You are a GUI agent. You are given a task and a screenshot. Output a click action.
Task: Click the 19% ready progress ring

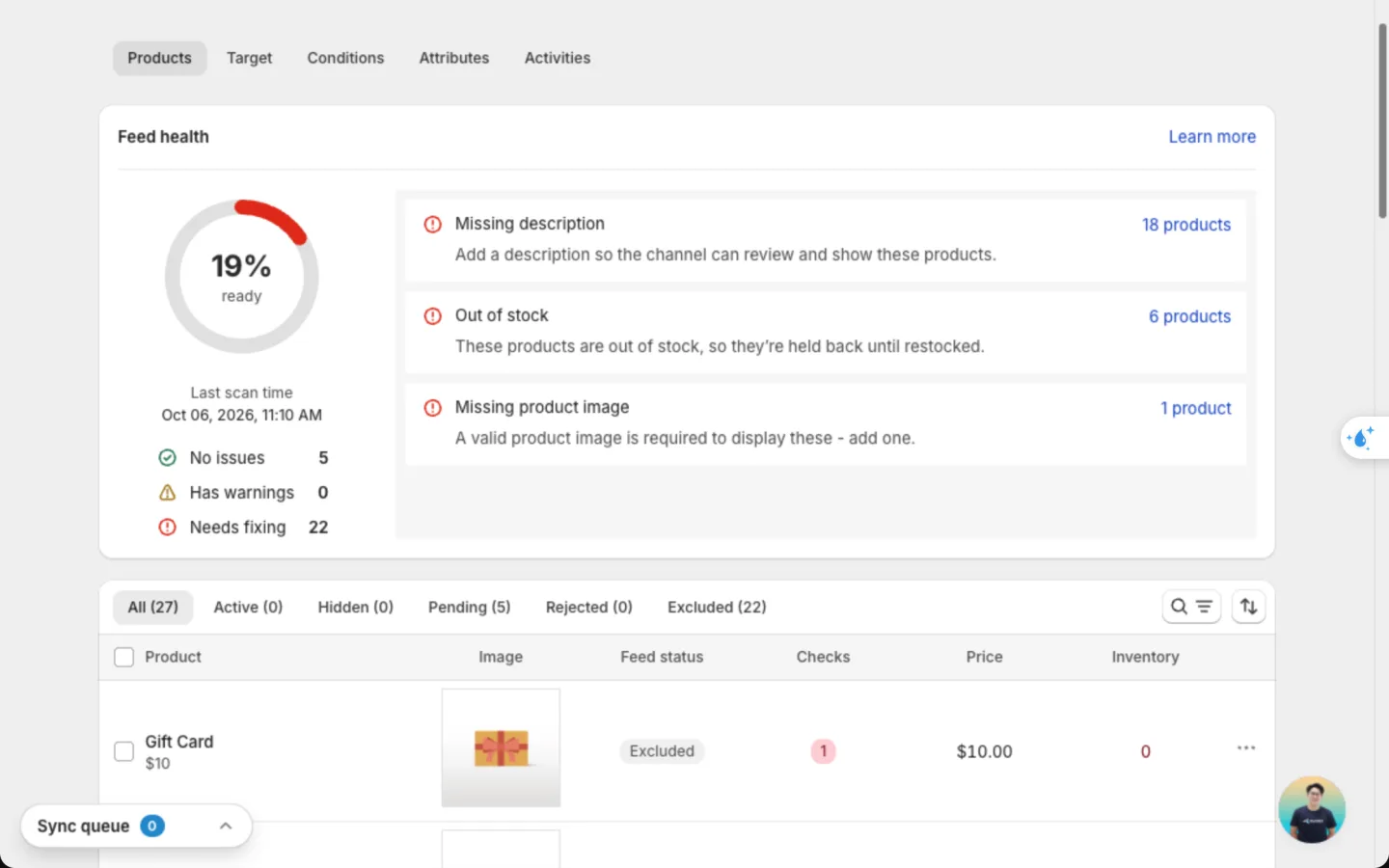click(x=242, y=277)
